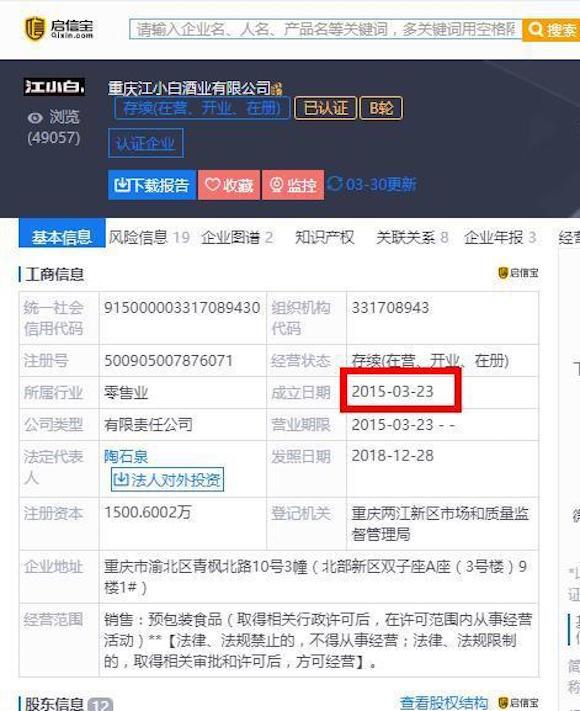Open the 企业图谱 tab
Viewport: 580px width, 711px height.
237,237
